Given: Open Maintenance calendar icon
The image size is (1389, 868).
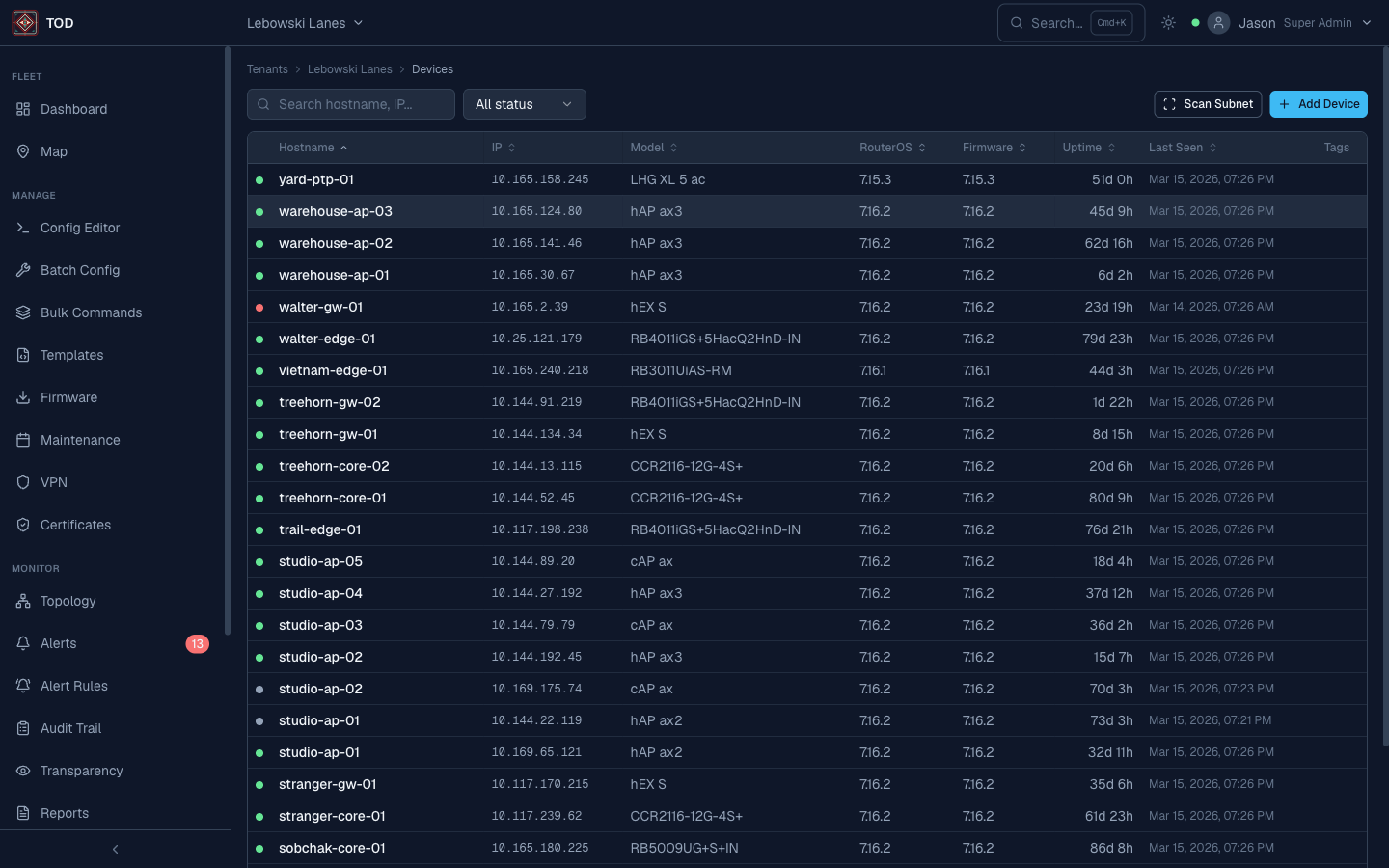Looking at the screenshot, I should coord(22,440).
